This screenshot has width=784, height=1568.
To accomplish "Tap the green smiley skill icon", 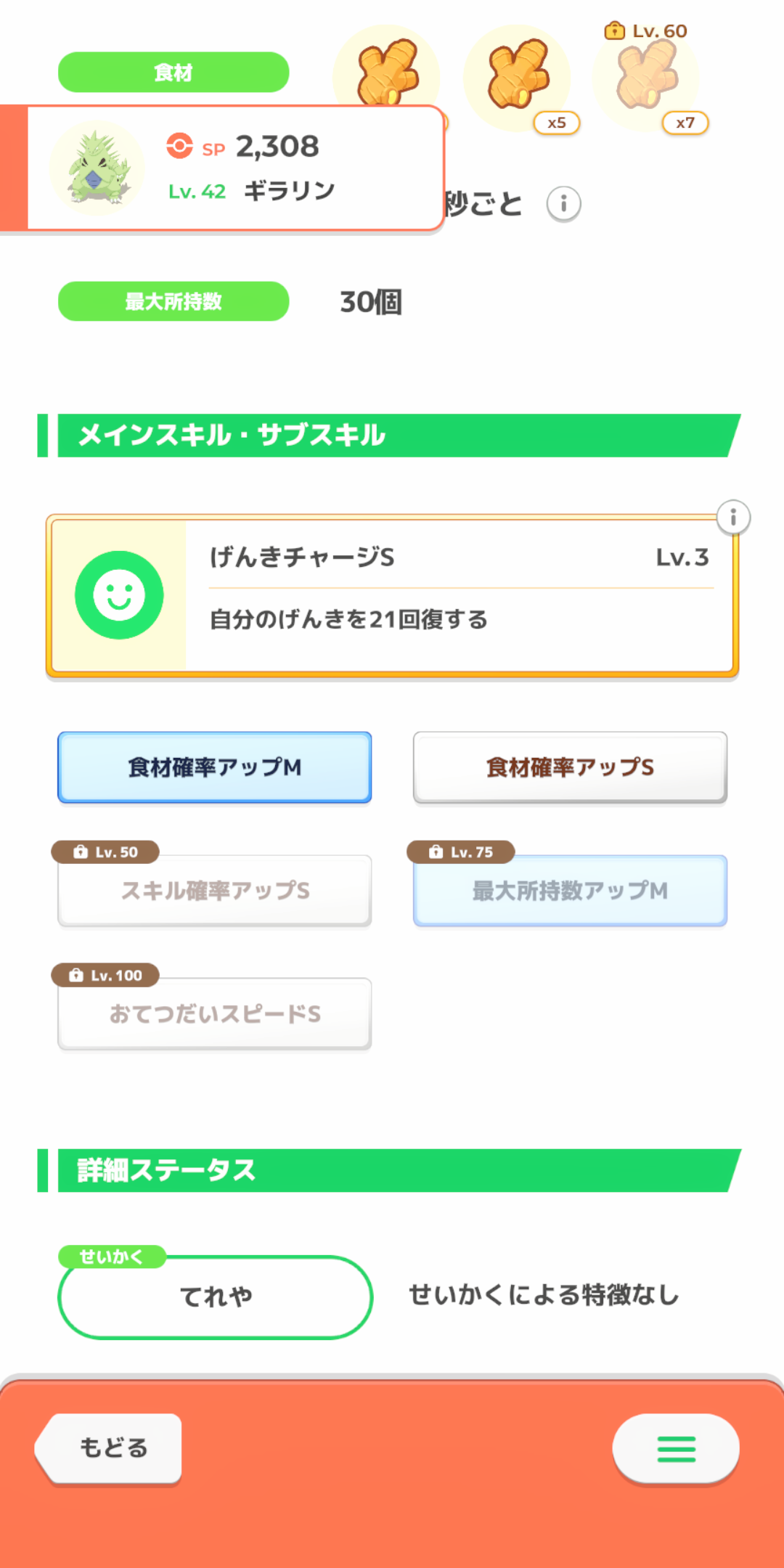I will point(119,595).
